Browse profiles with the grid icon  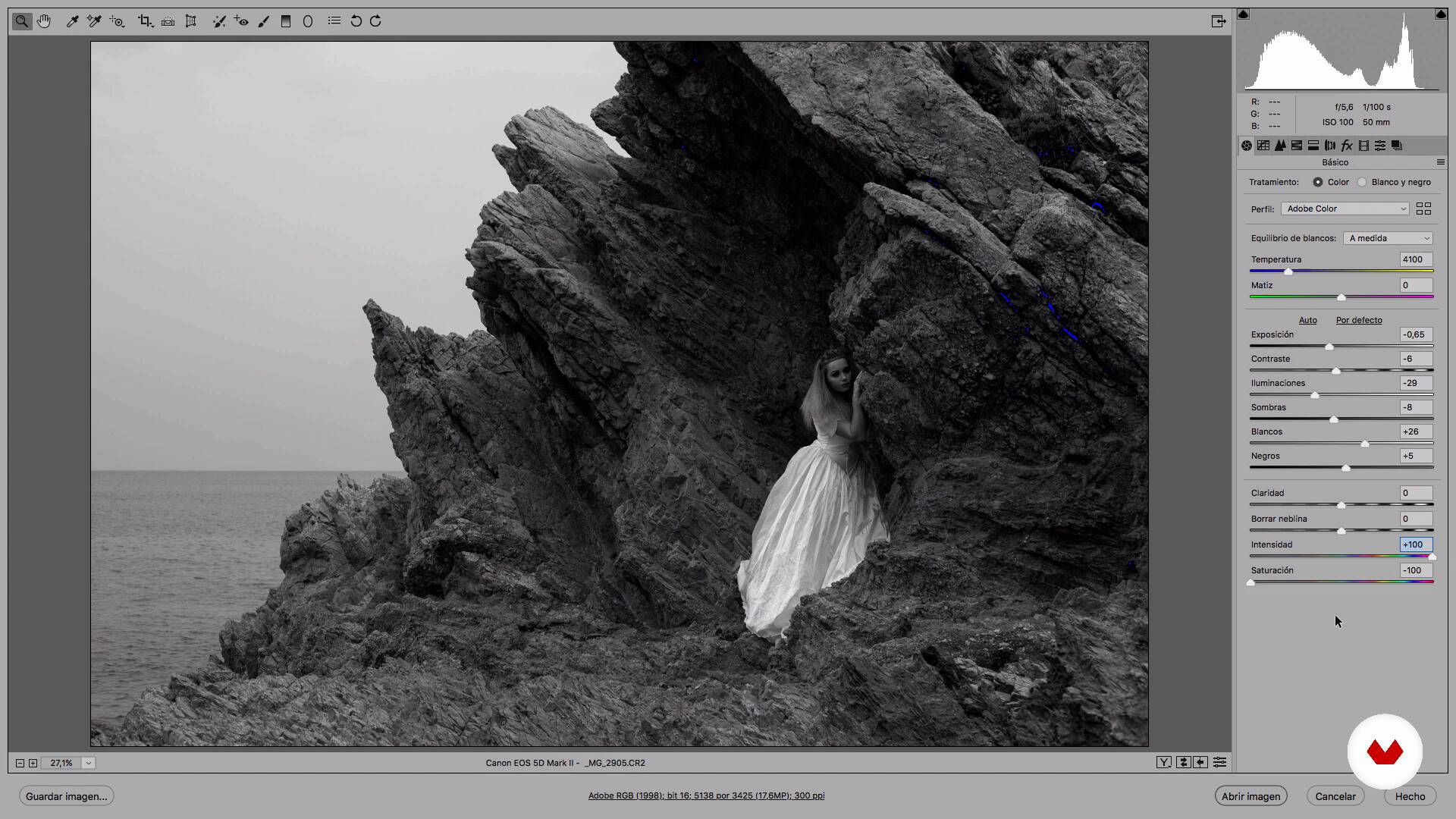click(1423, 209)
